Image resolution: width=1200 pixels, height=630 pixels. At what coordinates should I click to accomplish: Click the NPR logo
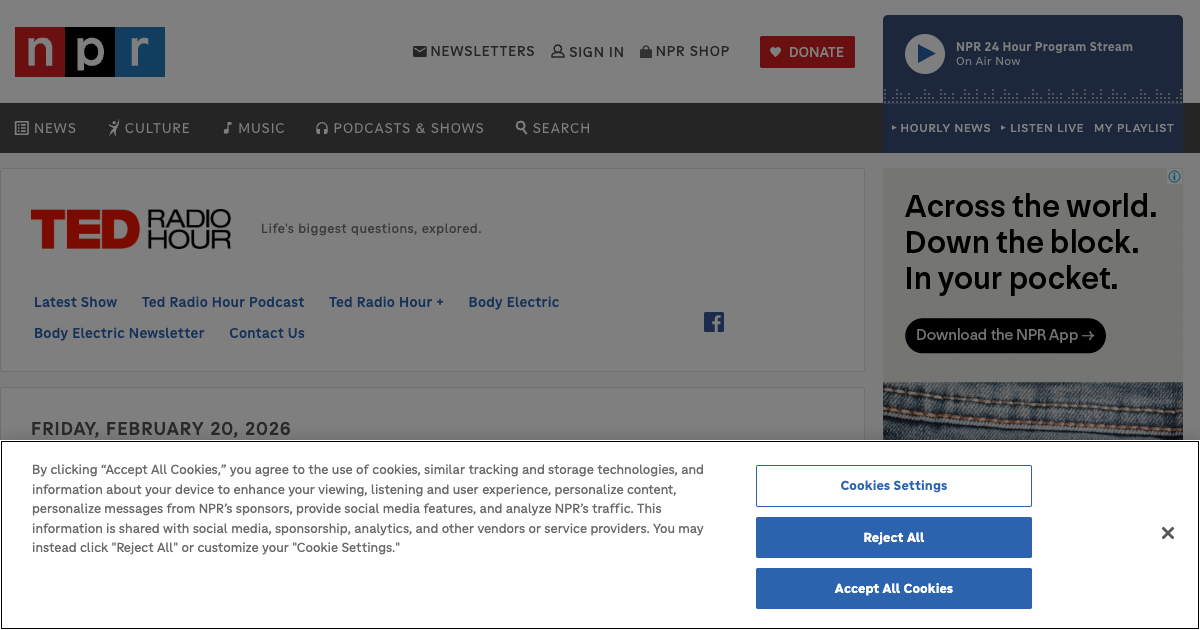[x=90, y=52]
